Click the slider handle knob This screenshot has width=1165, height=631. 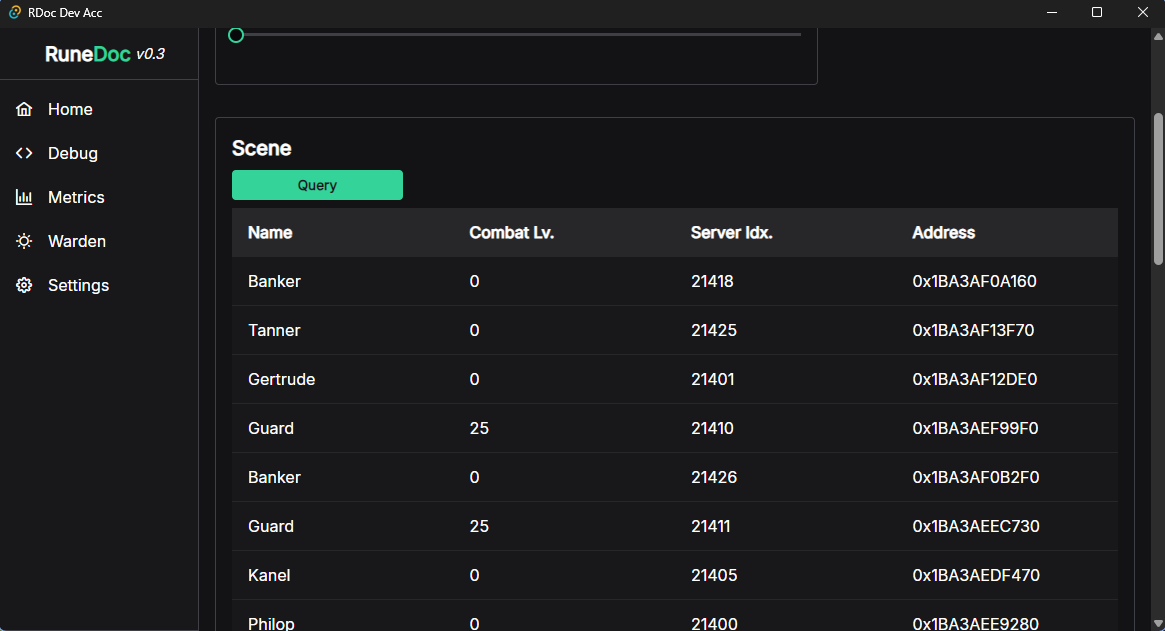click(x=236, y=35)
